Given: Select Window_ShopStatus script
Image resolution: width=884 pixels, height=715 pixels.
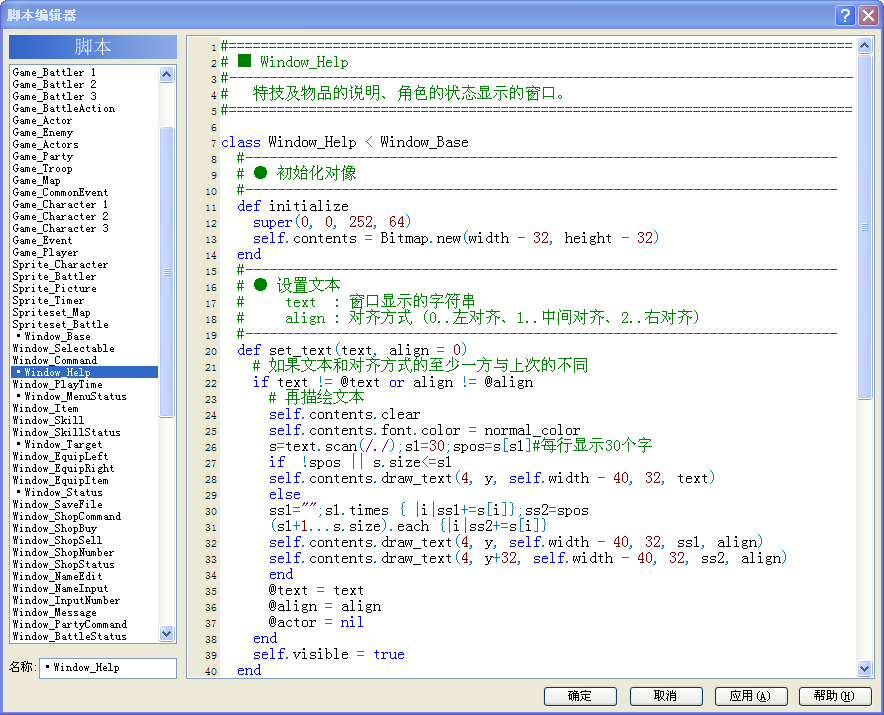Looking at the screenshot, I should click(x=85, y=564).
